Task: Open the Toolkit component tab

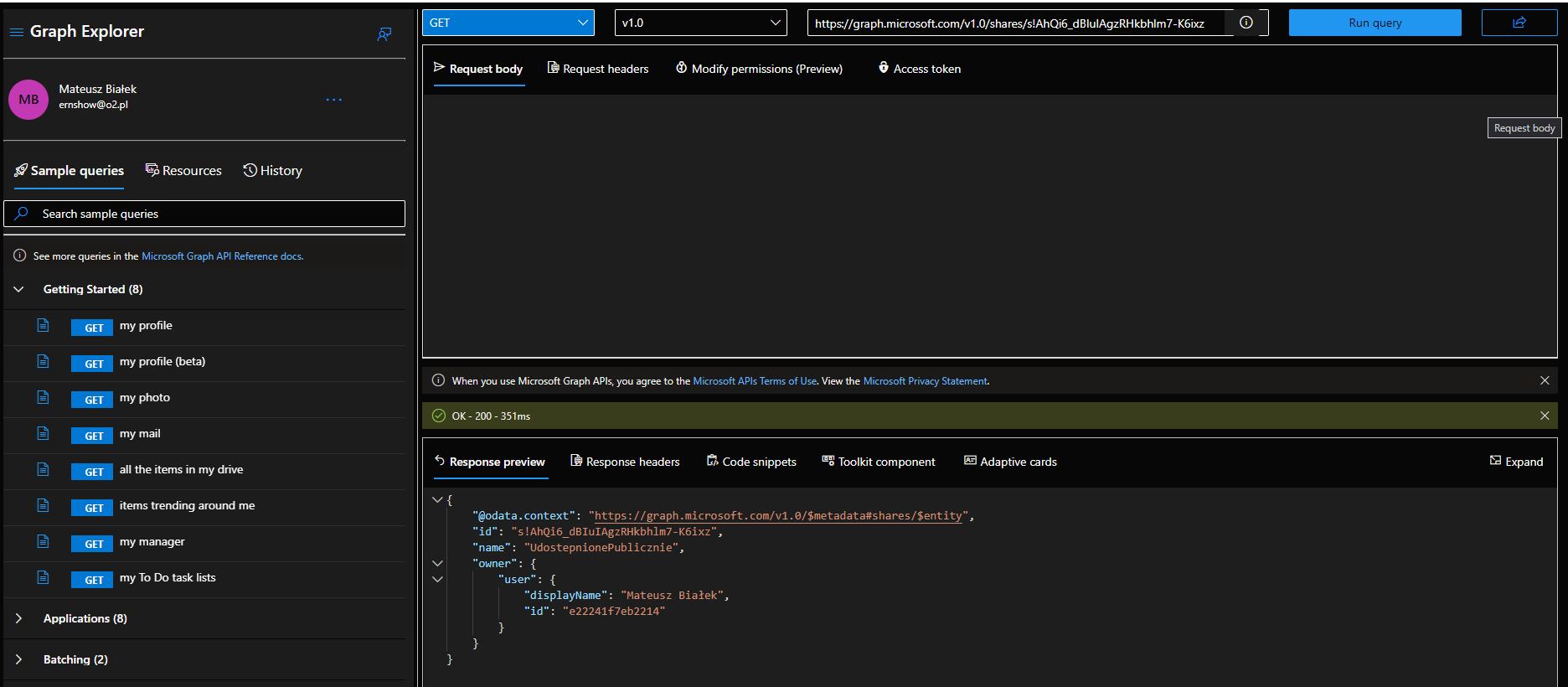Action: coord(879,462)
